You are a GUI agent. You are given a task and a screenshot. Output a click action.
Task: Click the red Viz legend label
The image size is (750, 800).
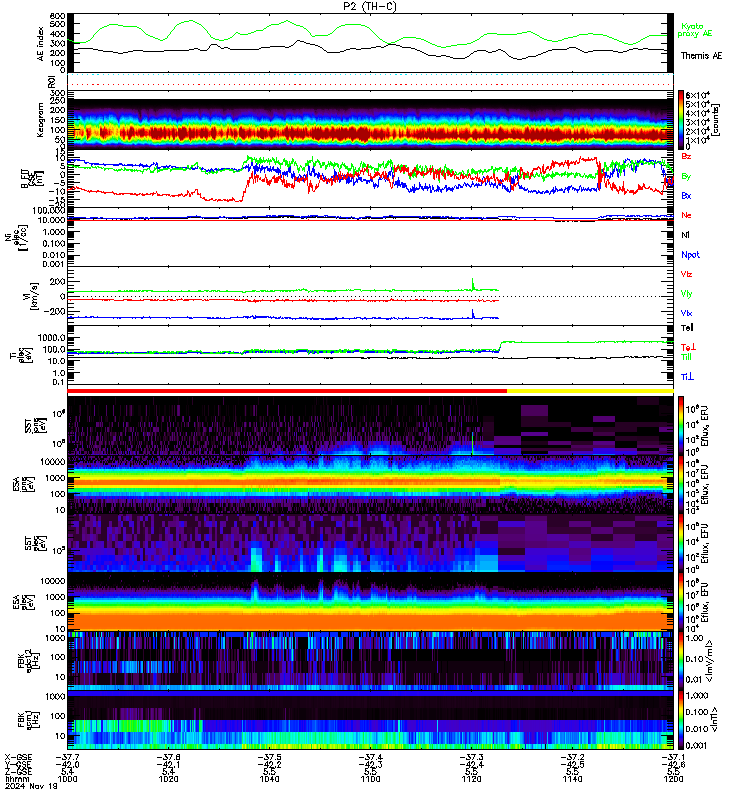(x=686, y=274)
